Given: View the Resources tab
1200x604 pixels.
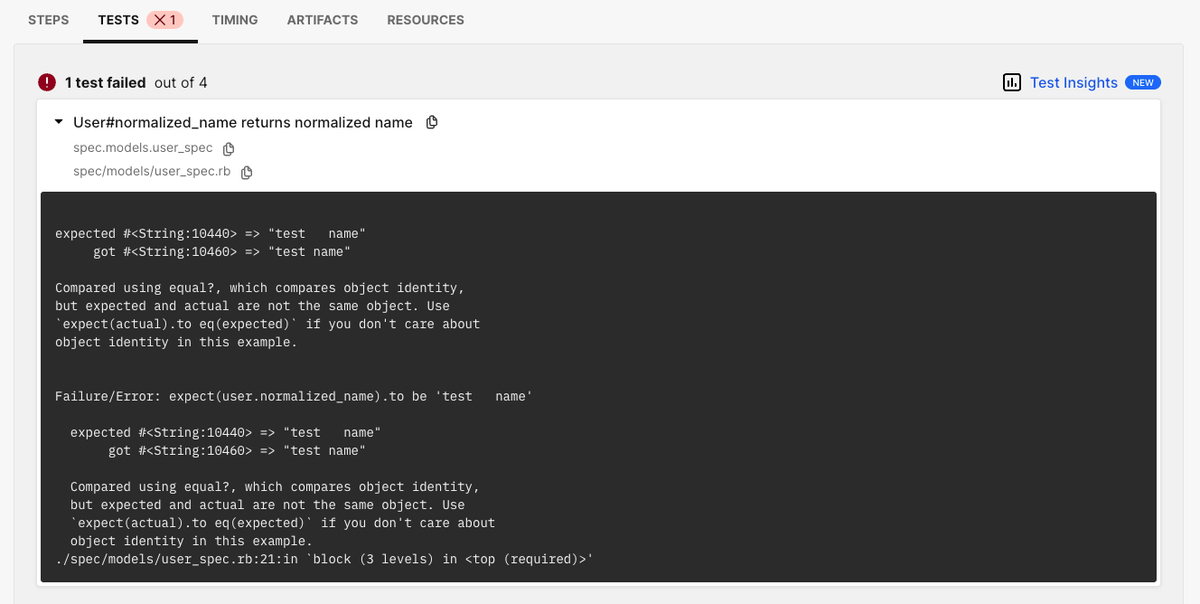Looking at the screenshot, I should click(425, 20).
